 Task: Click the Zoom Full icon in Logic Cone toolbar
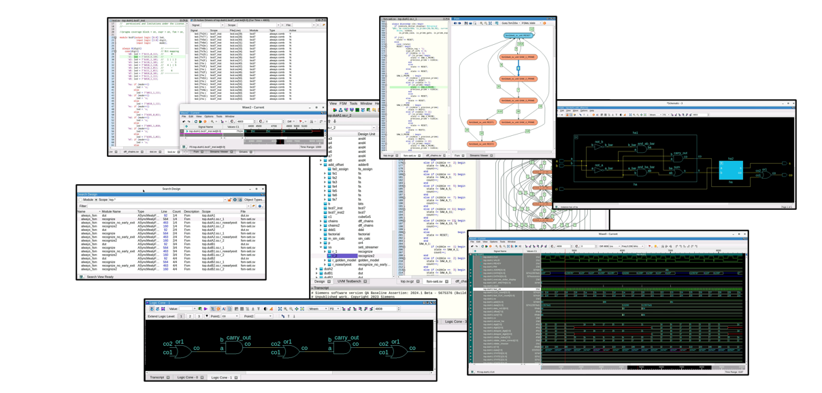click(279, 309)
